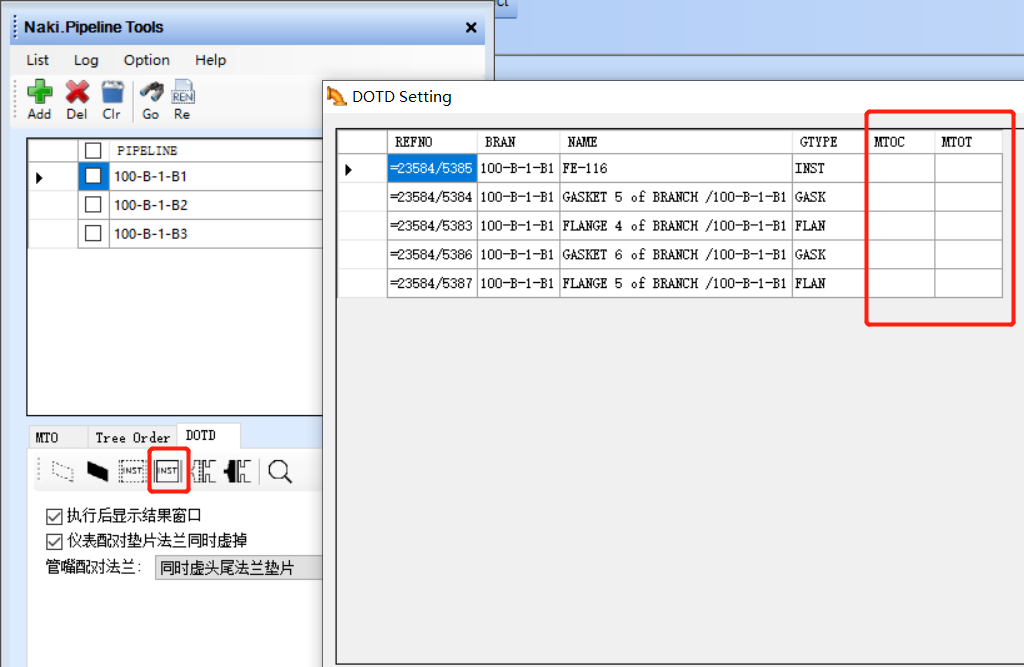This screenshot has height=667, width=1024.
Task: Click the Go binoculars icon
Action: (x=152, y=92)
